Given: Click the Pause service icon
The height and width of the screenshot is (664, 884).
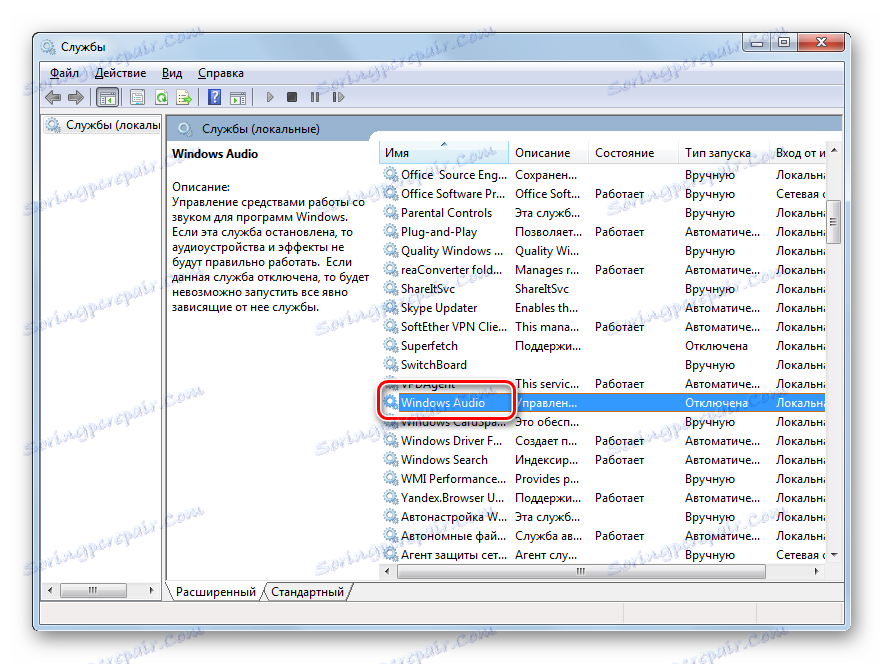Looking at the screenshot, I should (x=315, y=98).
